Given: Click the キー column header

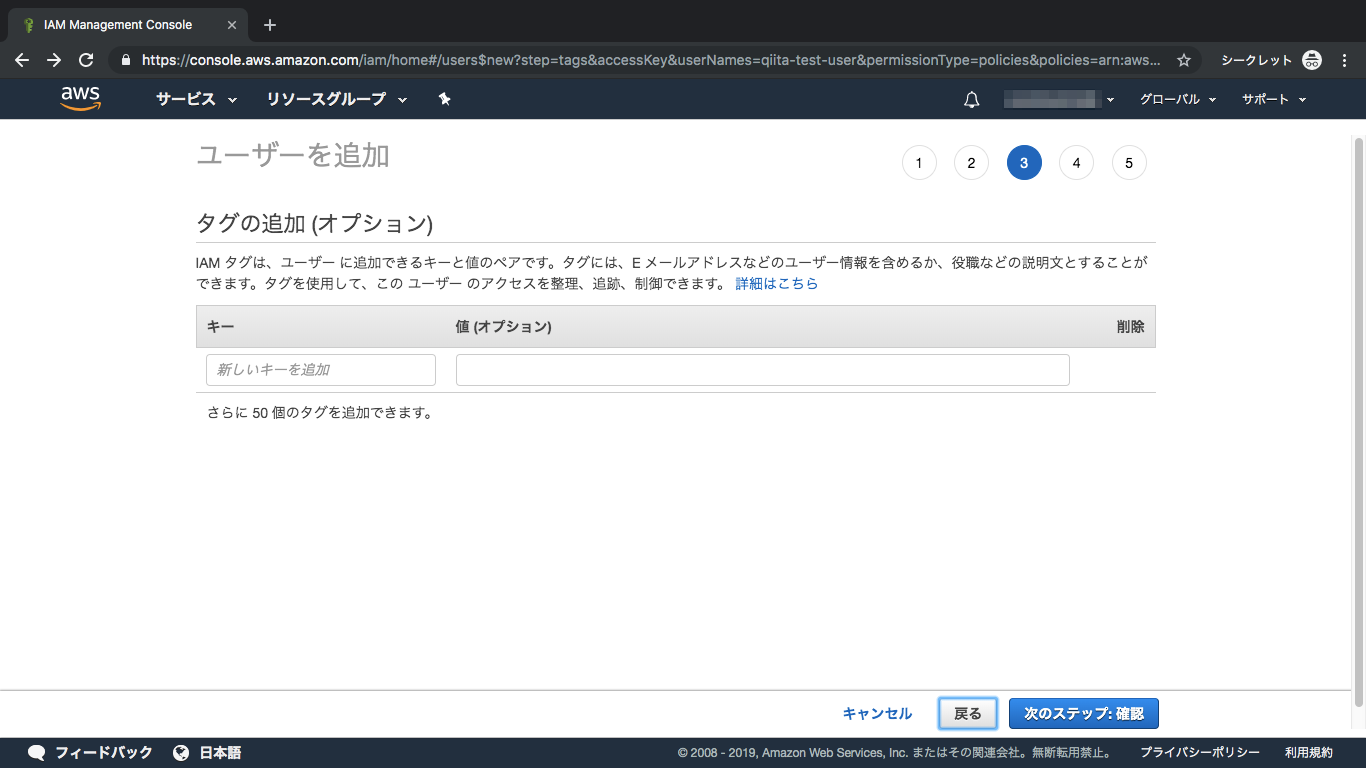Looking at the screenshot, I should click(220, 327).
